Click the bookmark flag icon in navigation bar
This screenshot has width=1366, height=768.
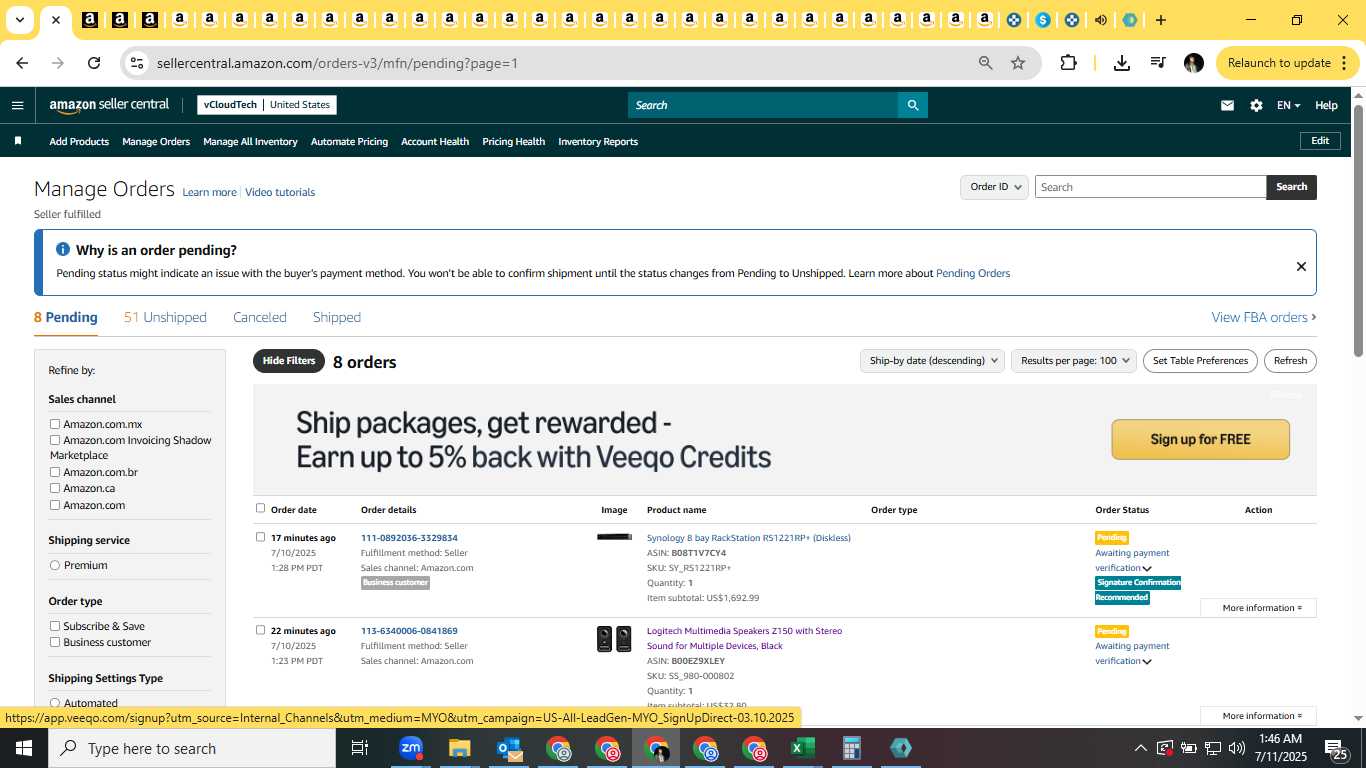(17, 141)
